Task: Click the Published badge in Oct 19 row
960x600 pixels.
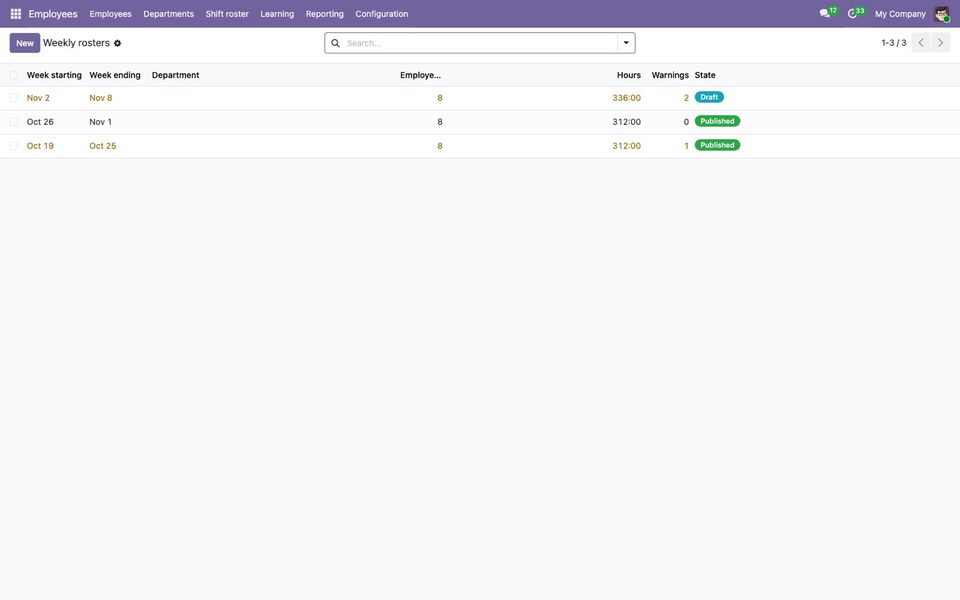Action: pos(717,145)
